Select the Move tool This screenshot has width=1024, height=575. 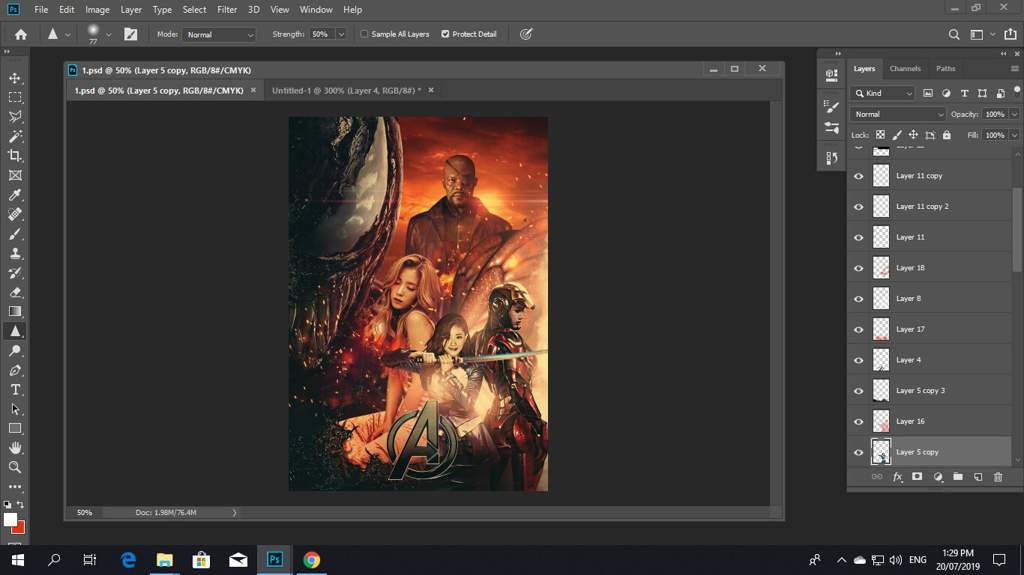tap(15, 78)
